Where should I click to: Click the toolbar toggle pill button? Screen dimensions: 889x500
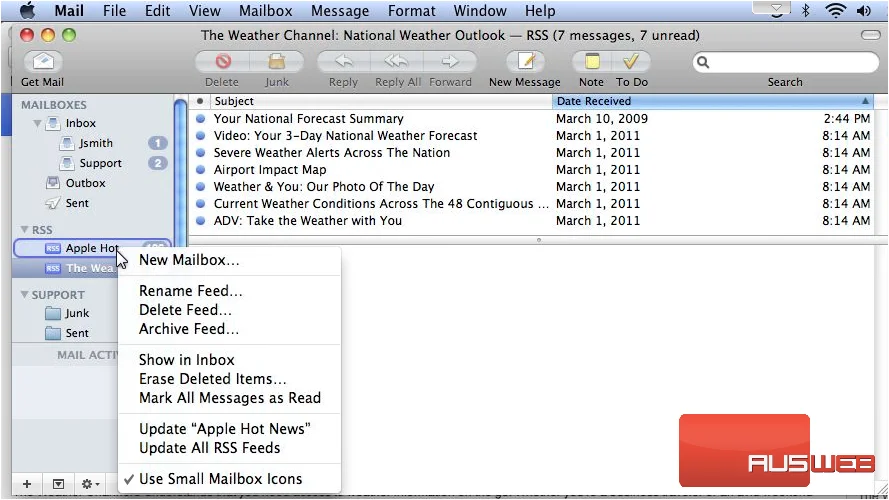[870, 35]
